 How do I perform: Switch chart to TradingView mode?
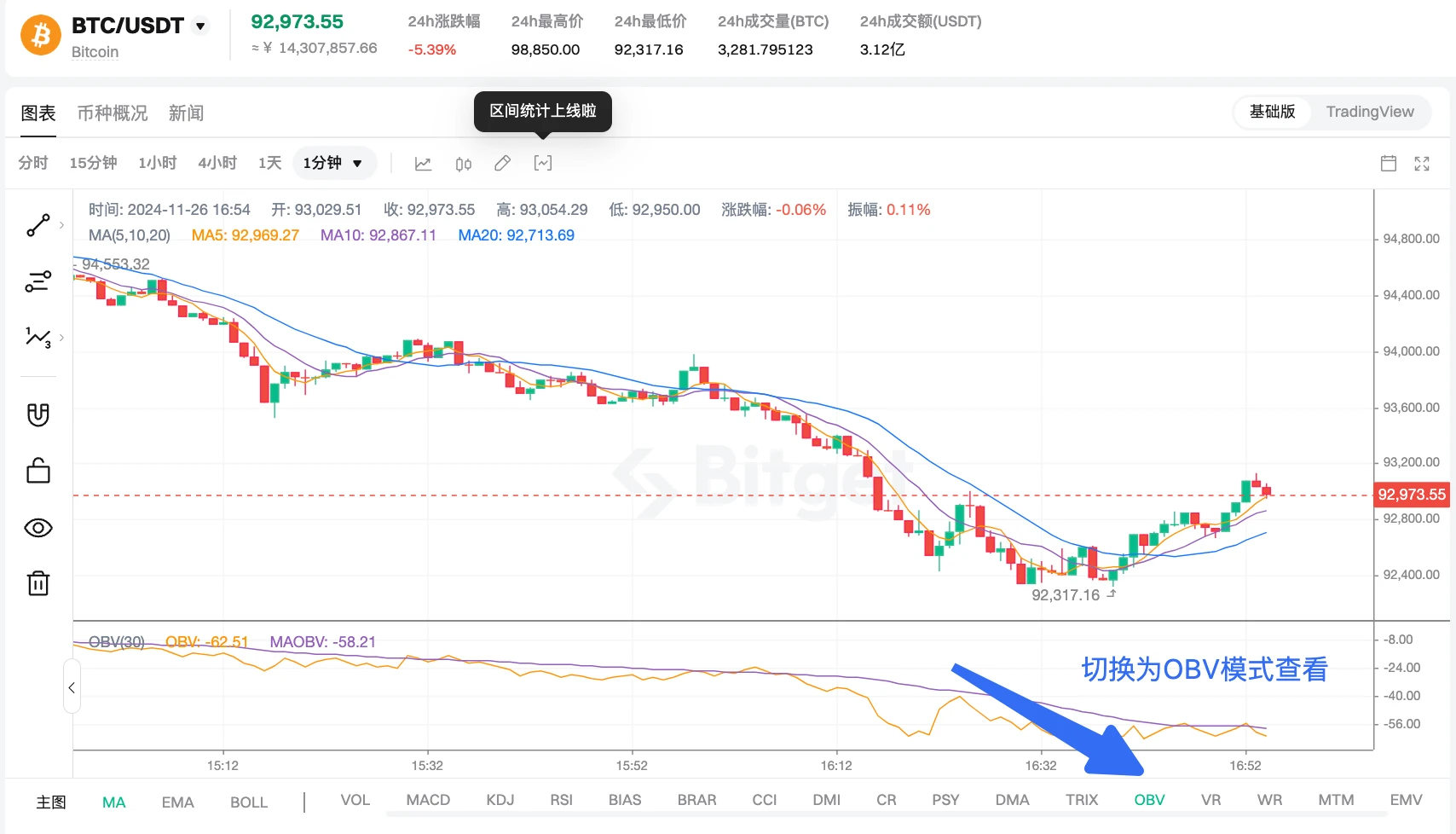click(x=1369, y=112)
